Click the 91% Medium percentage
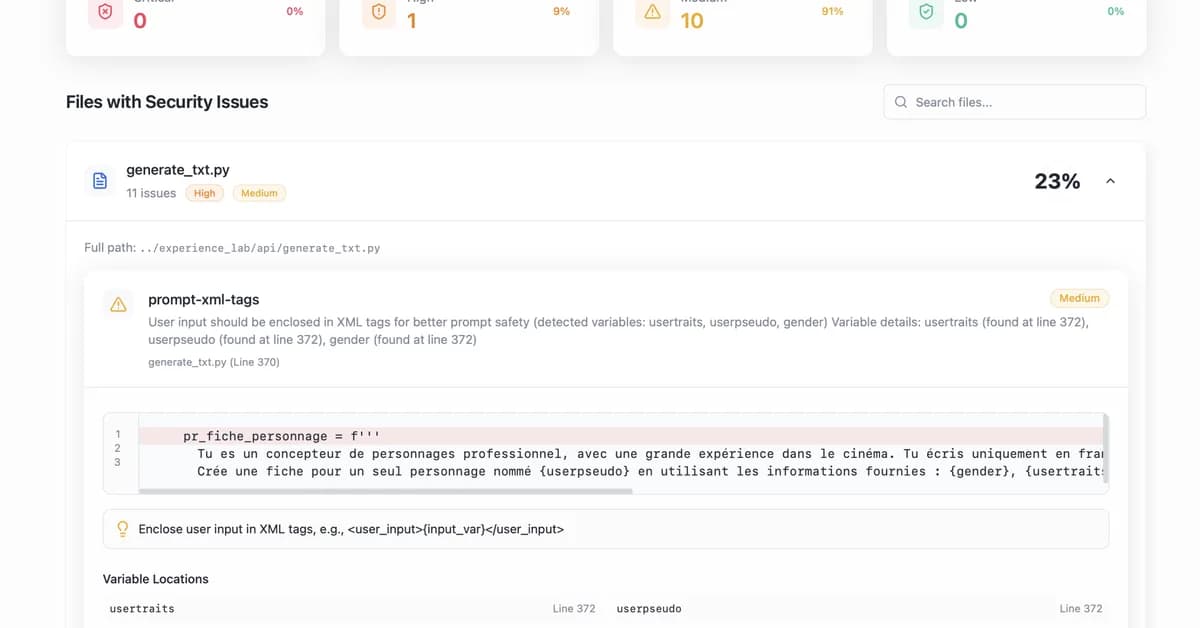Screen dimensions: 1200x628 coord(832,11)
